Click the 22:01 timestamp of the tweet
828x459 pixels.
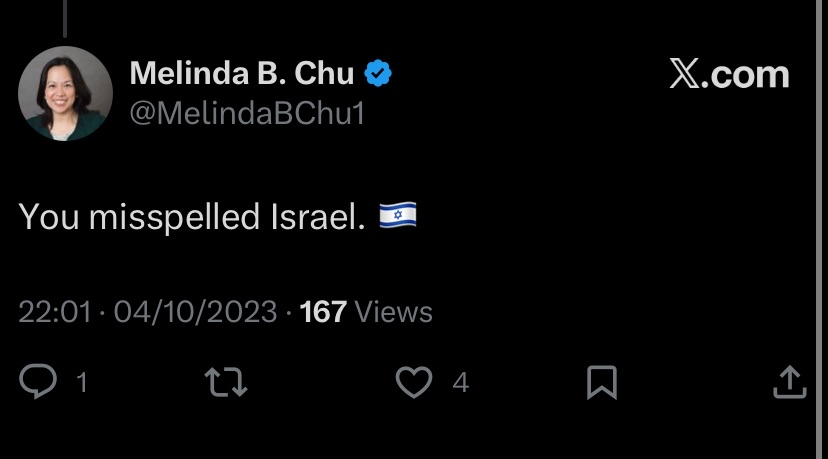[55, 312]
